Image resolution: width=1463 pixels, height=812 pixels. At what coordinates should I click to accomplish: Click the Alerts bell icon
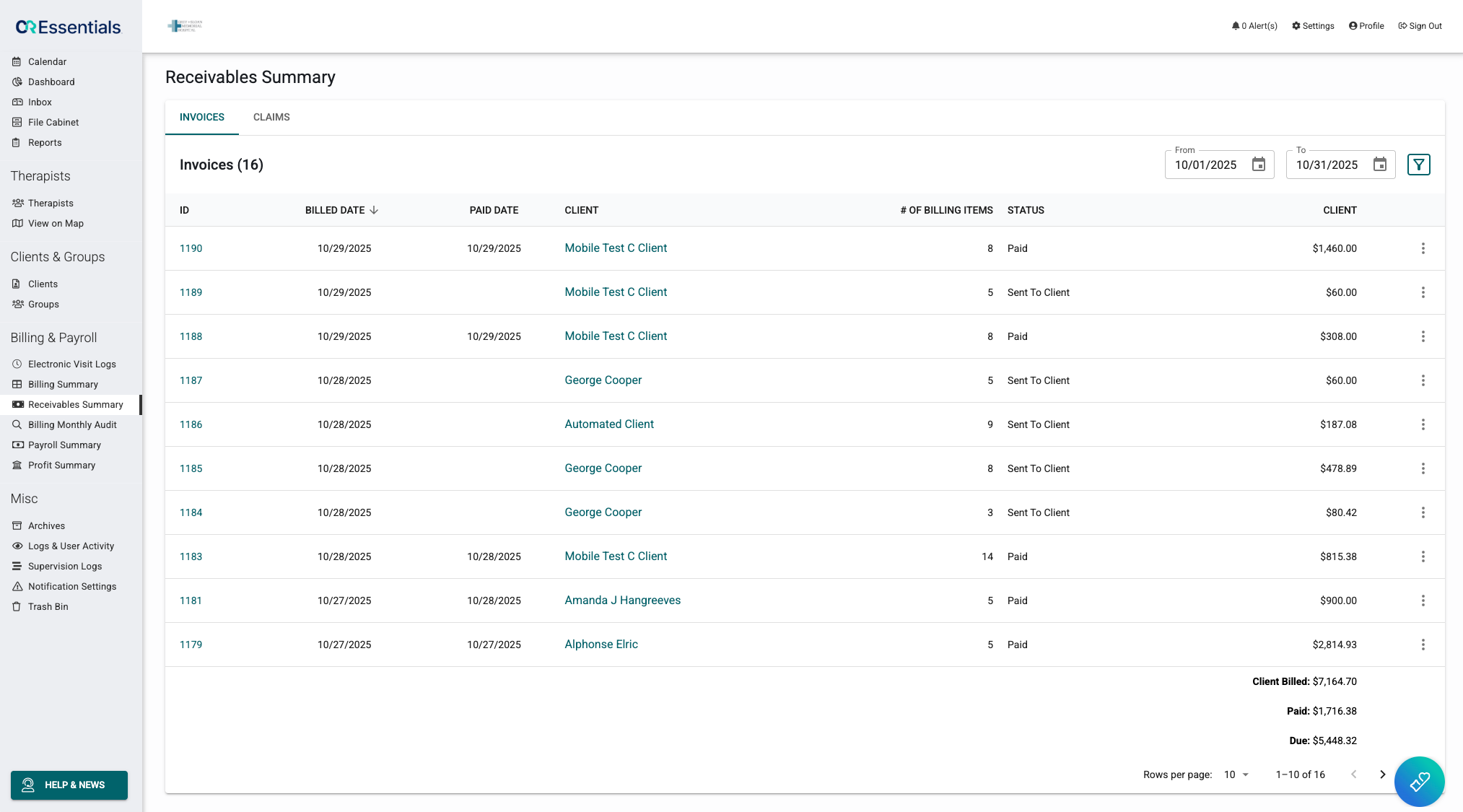(1236, 26)
